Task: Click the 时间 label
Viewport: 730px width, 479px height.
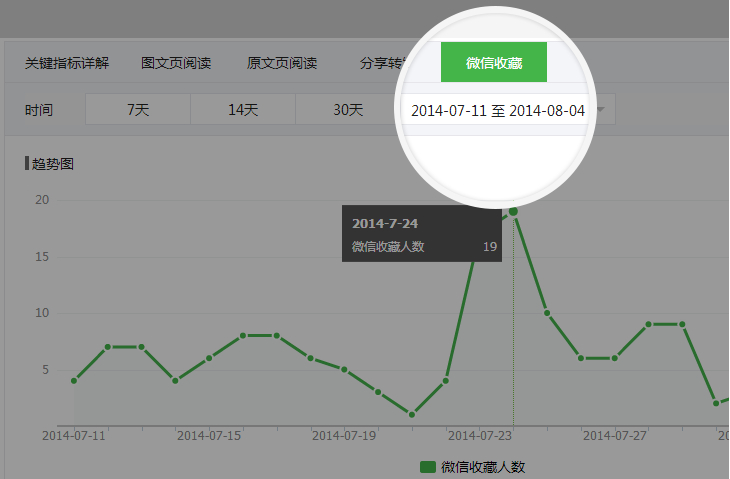Action: pos(39,110)
